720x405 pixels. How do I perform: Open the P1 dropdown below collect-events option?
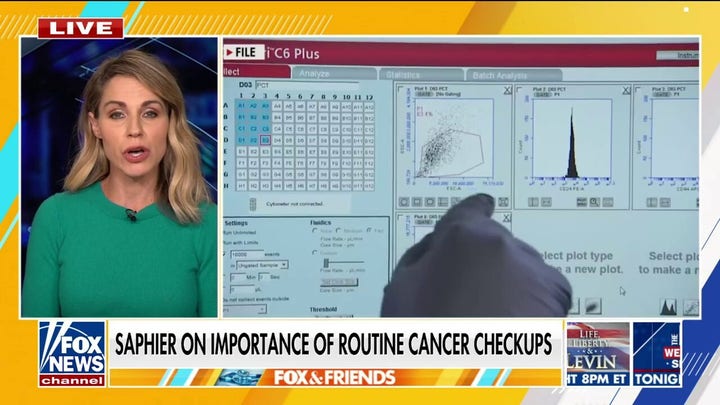point(244,310)
